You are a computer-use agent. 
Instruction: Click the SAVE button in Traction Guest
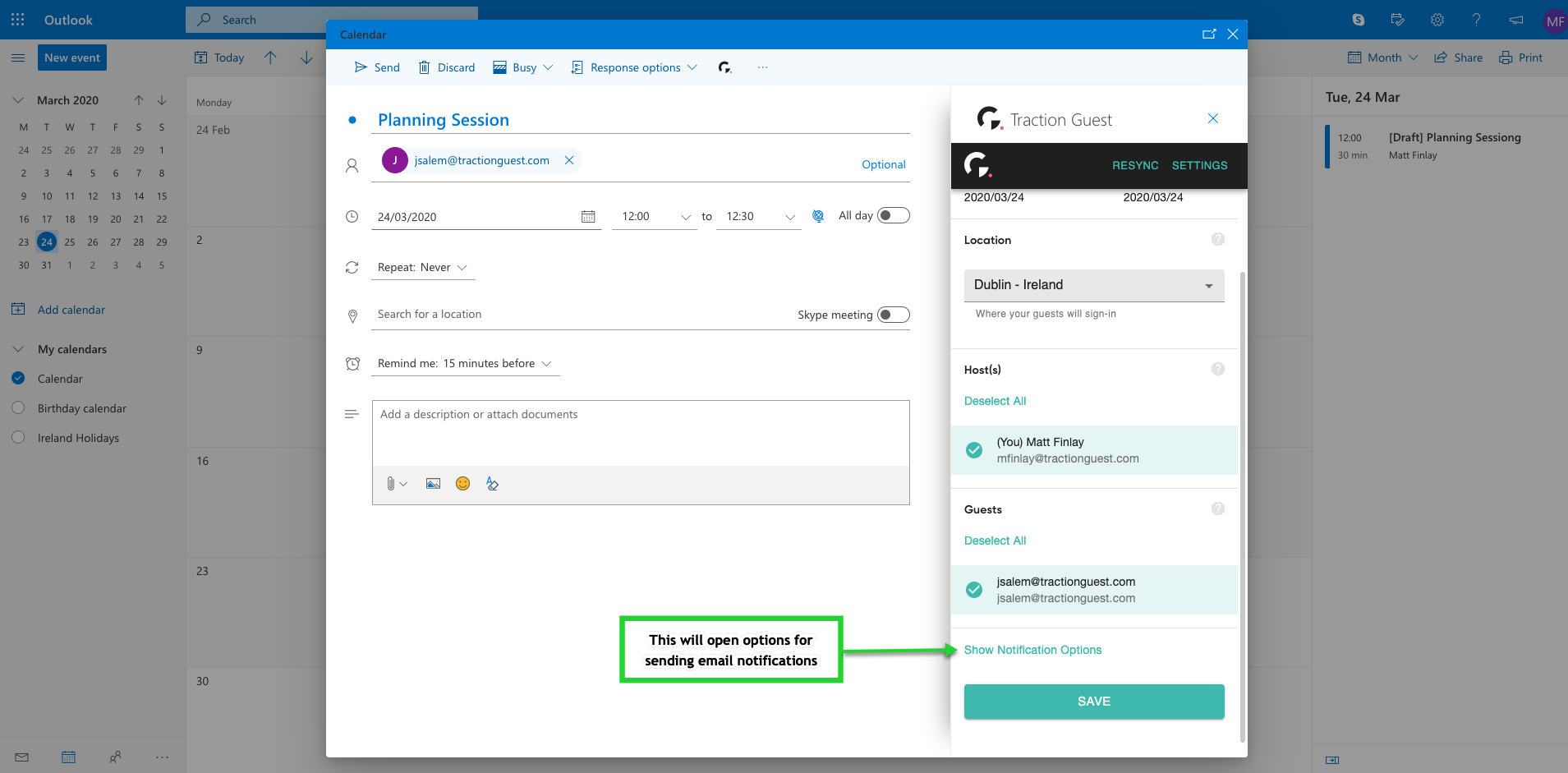coord(1094,702)
